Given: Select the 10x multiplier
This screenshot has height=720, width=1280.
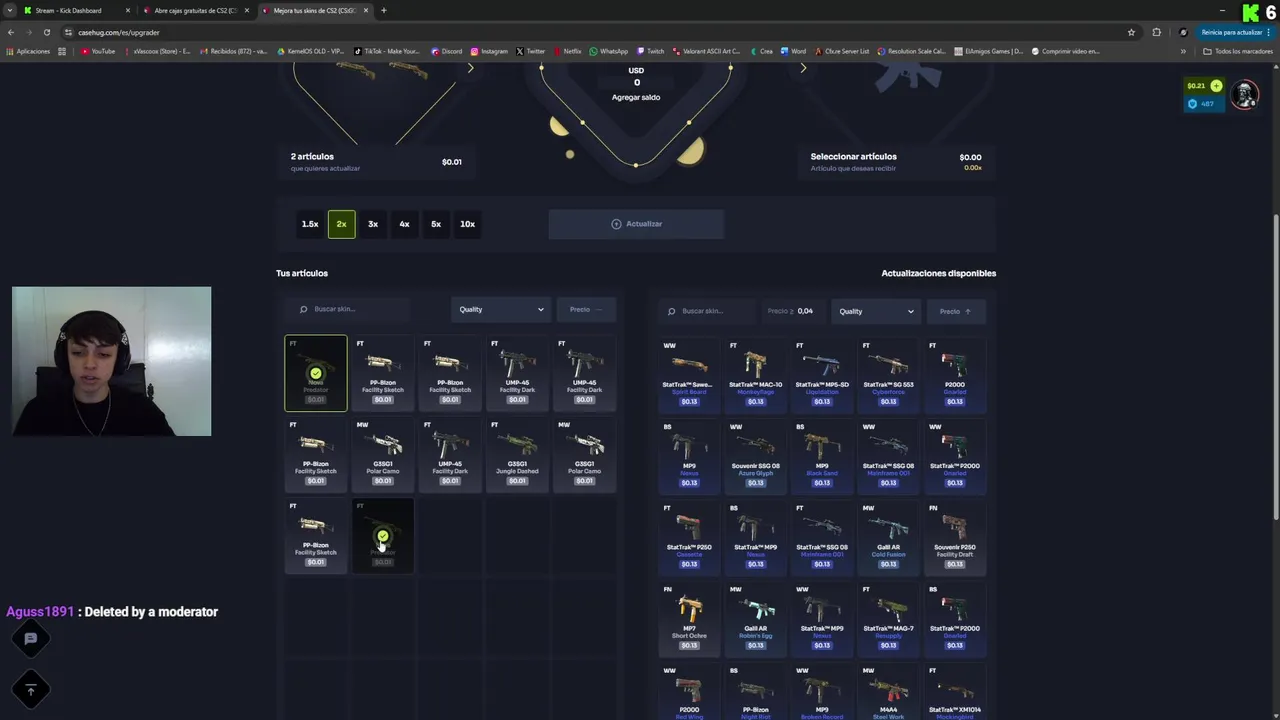Looking at the screenshot, I should (467, 224).
